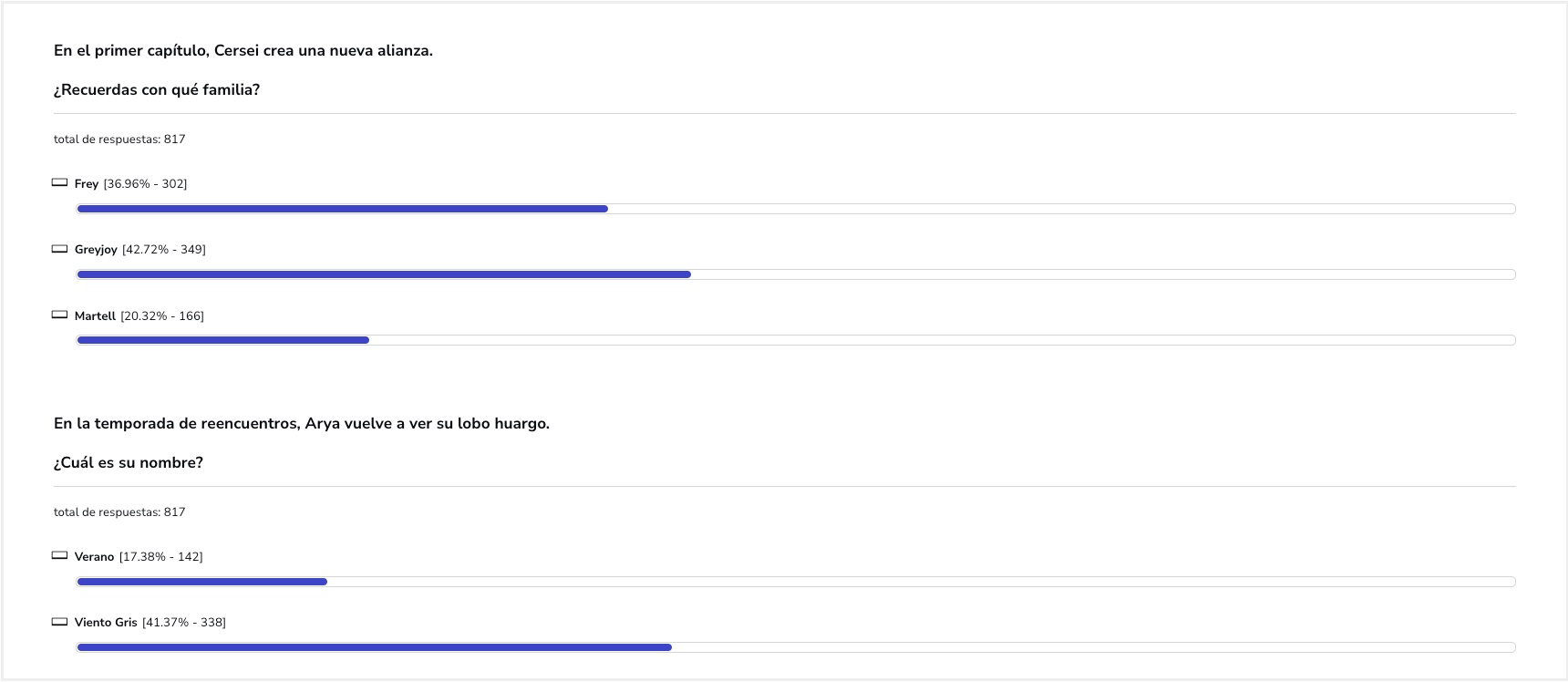
Task: Select the rectangle icon beside Martell
Action: click(x=59, y=315)
